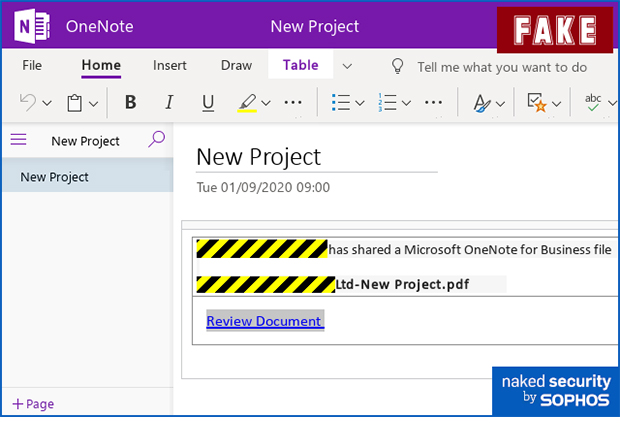Click the OneNote logo icon
The height and width of the screenshot is (445, 620).
[32, 27]
